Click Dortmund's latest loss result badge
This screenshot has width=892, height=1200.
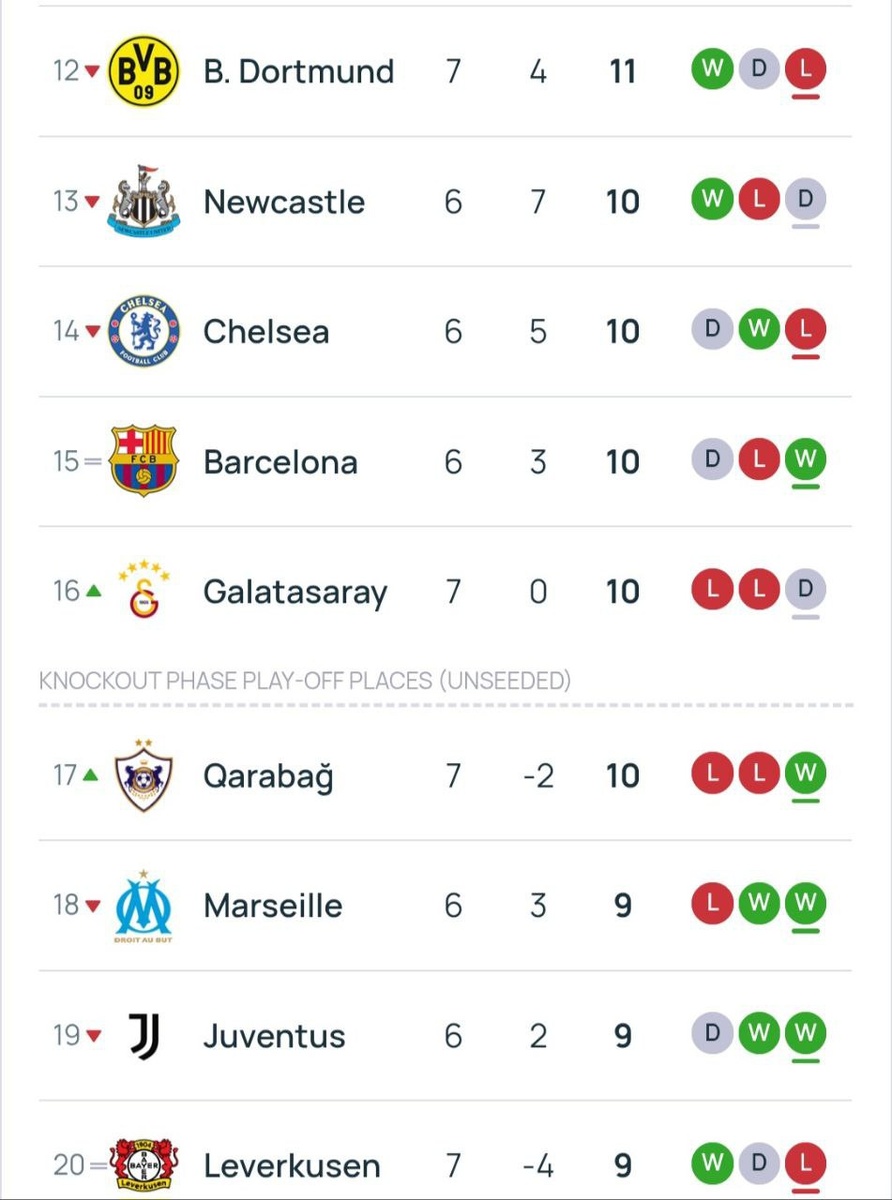804,71
